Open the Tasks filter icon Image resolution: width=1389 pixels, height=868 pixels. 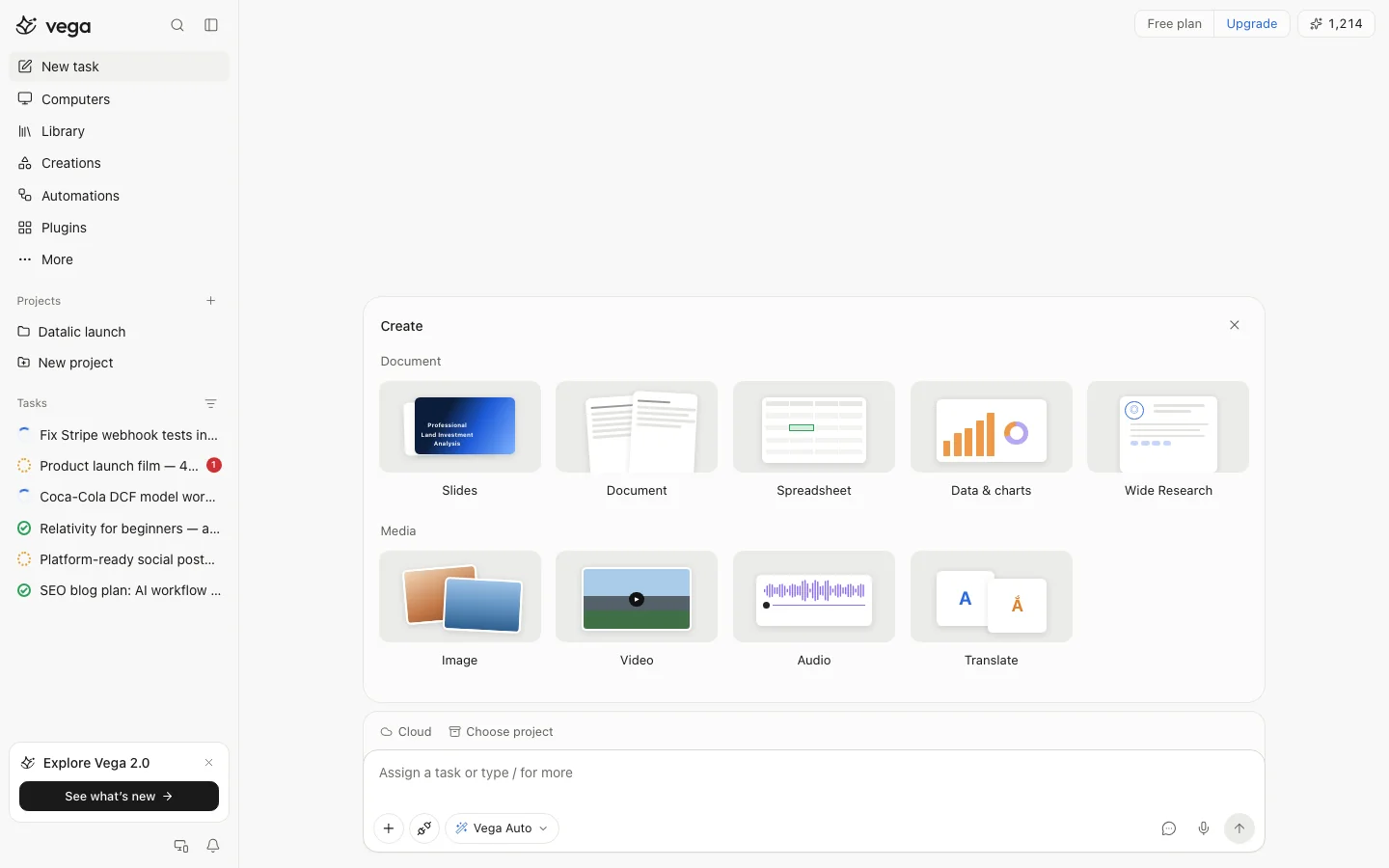click(211, 403)
